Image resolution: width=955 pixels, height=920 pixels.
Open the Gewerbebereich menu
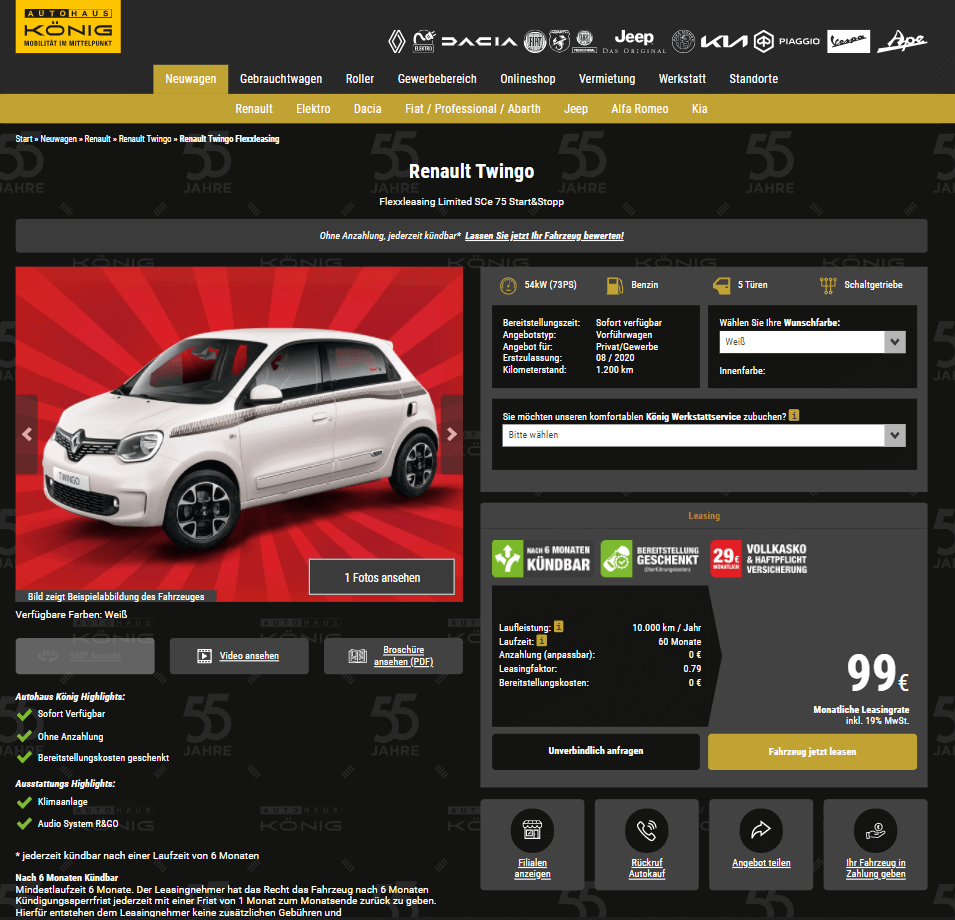point(437,79)
